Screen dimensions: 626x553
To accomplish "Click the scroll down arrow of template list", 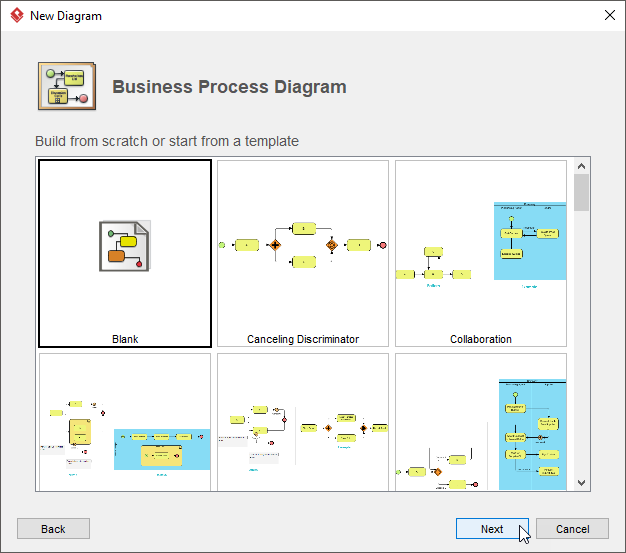I will (581, 483).
